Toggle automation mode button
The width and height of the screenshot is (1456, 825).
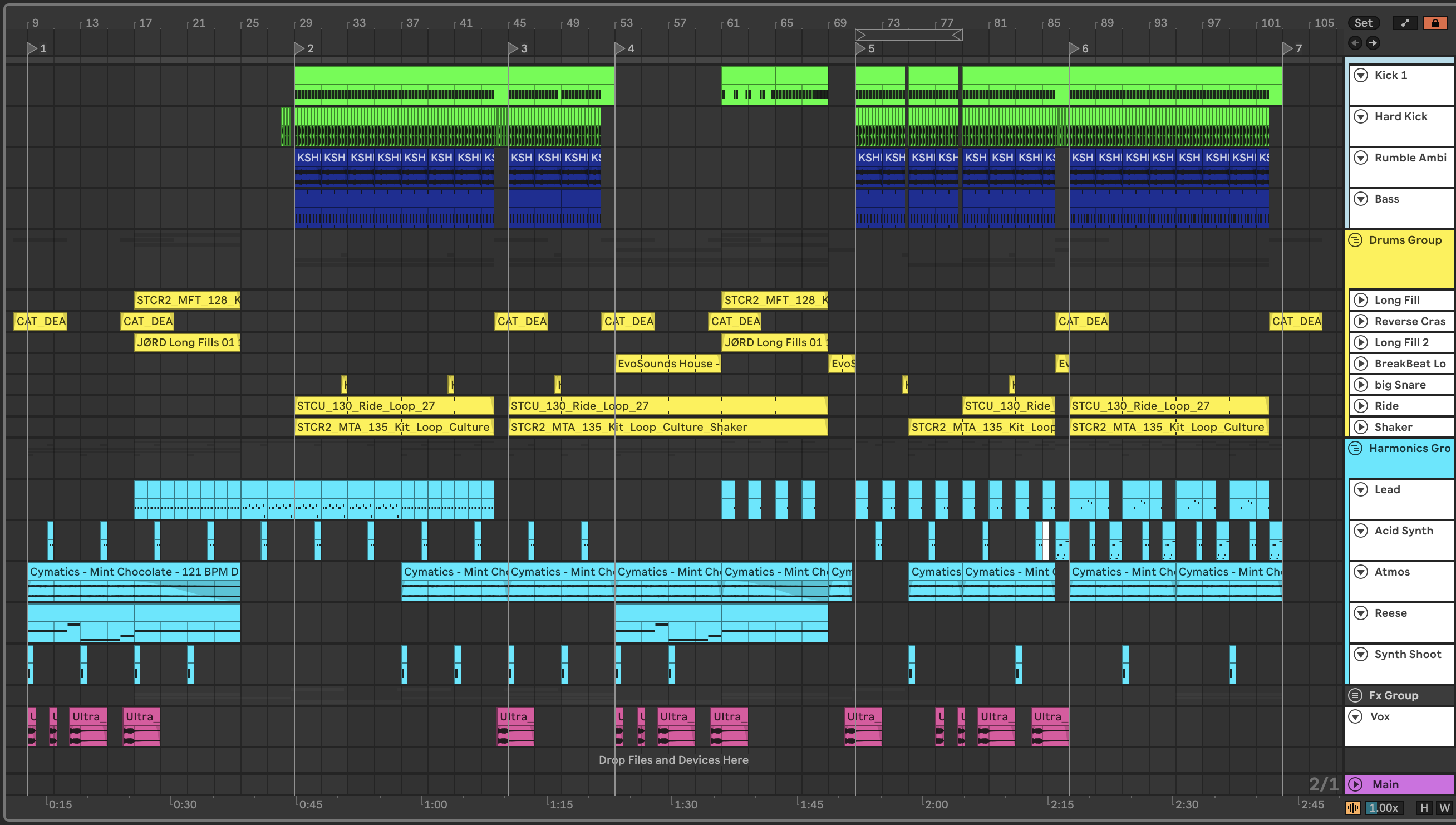(1405, 23)
